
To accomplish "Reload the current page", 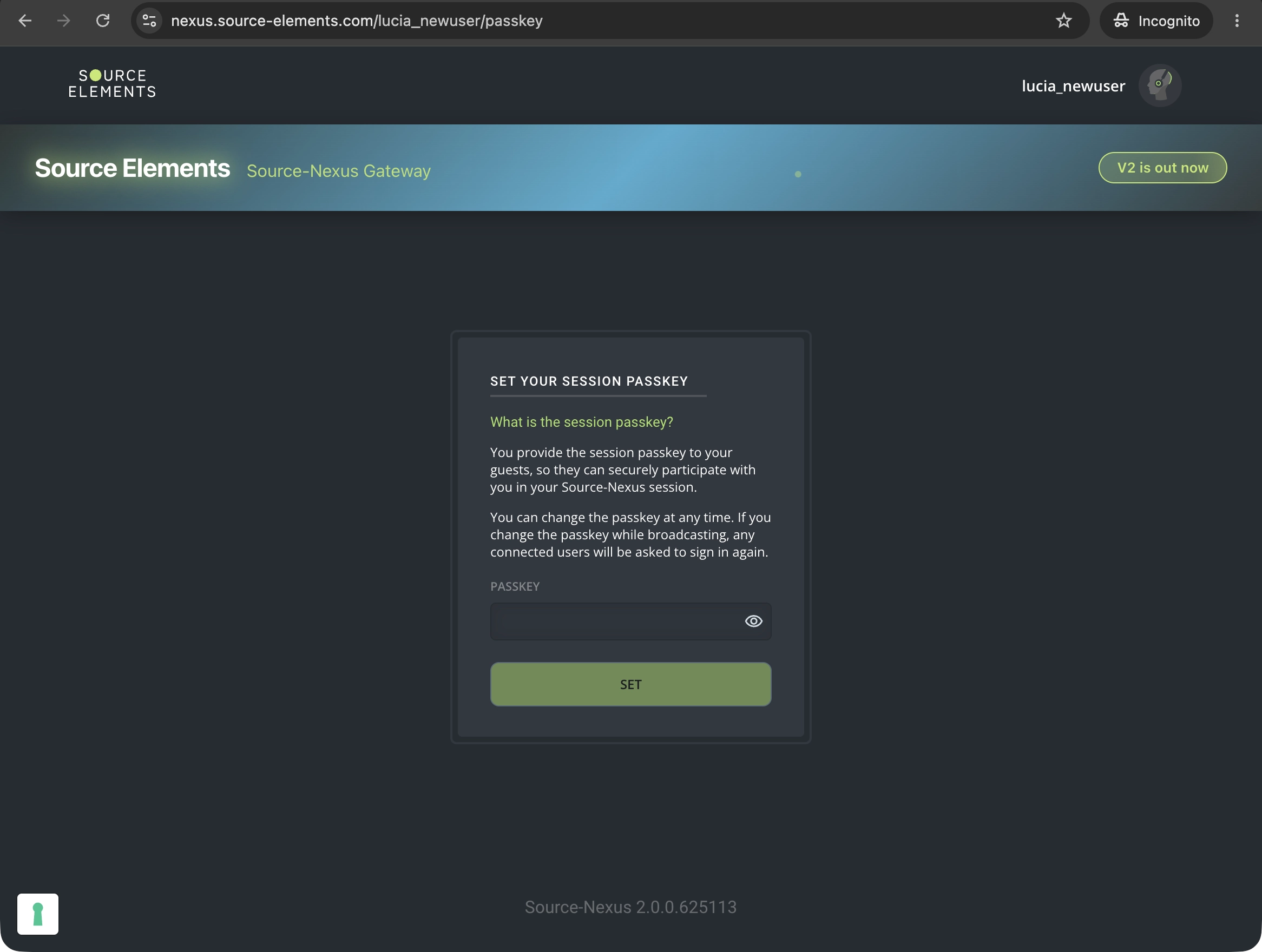I will tap(103, 21).
